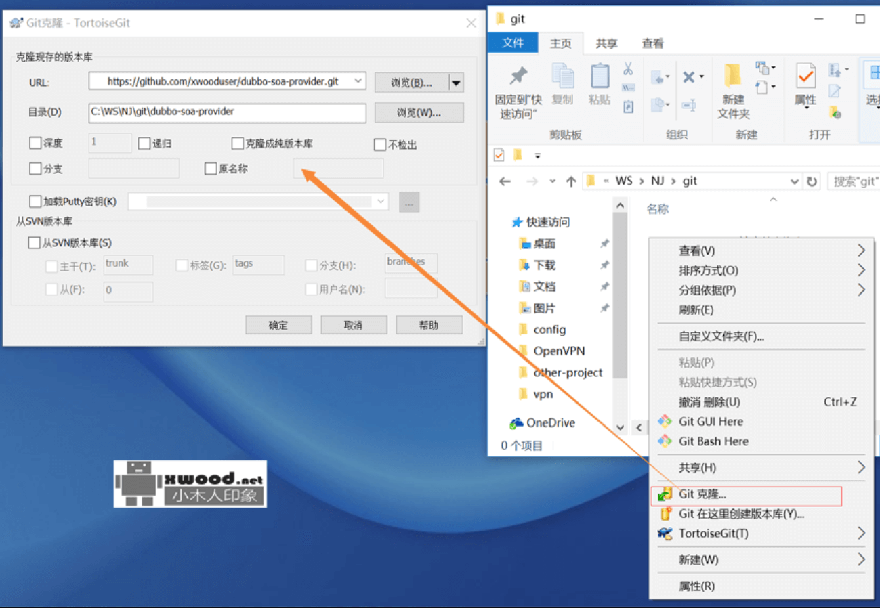Click the 取消 button in Git clone dialog
The width and height of the screenshot is (880, 608).
[x=354, y=325]
